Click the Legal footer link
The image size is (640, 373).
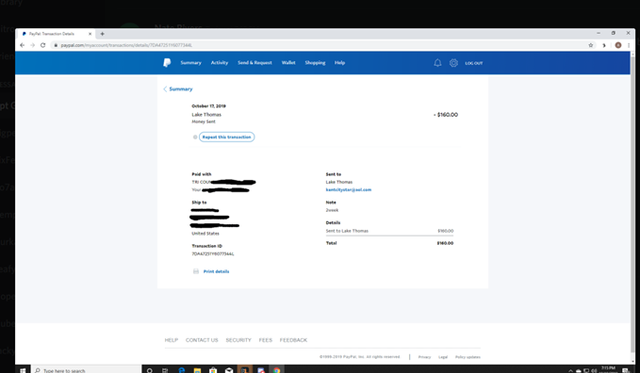[443, 357]
